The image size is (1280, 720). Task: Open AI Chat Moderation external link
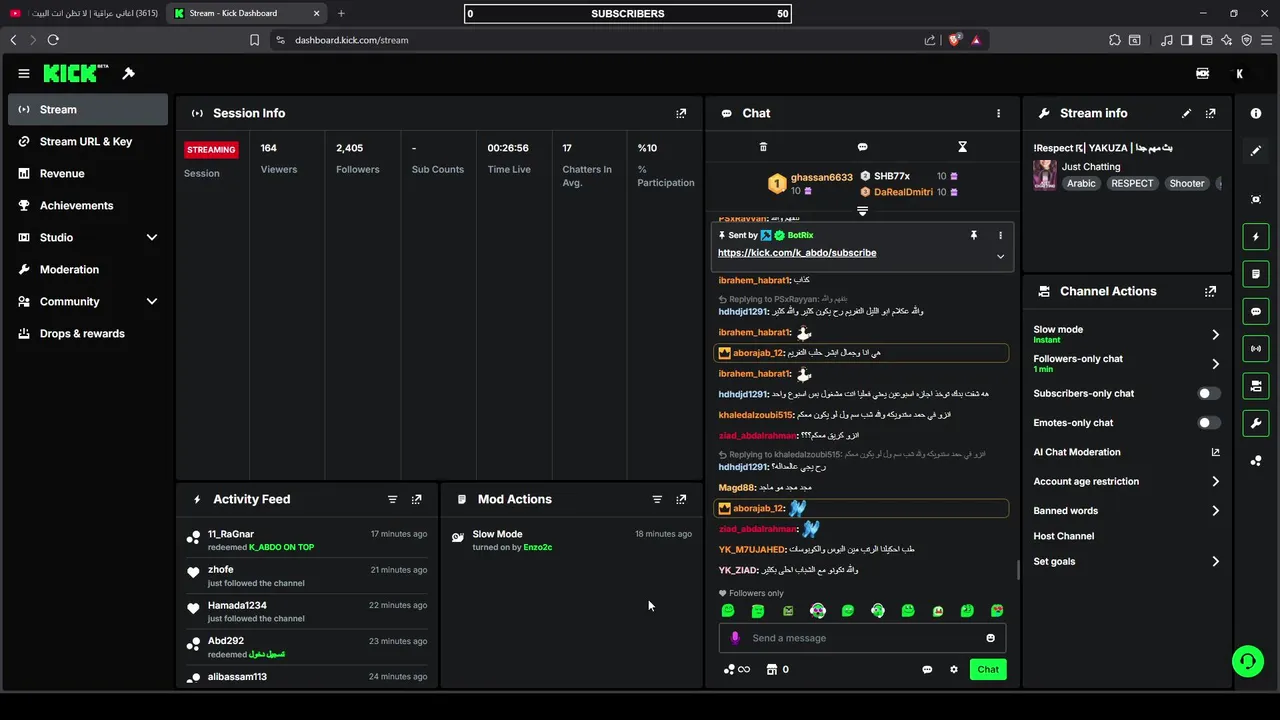[x=1215, y=452]
